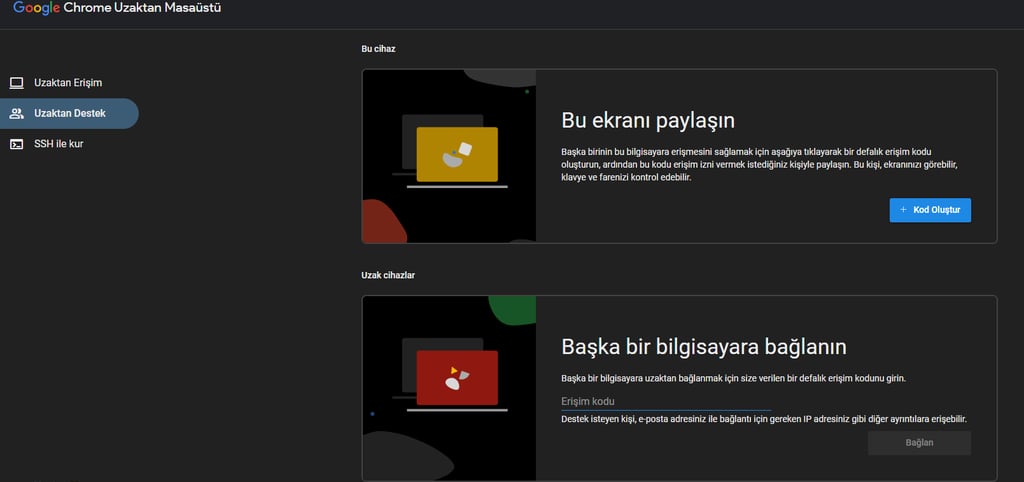Image resolution: width=1024 pixels, height=482 pixels.
Task: Focus the Erişim kodu input field
Action: [666, 402]
